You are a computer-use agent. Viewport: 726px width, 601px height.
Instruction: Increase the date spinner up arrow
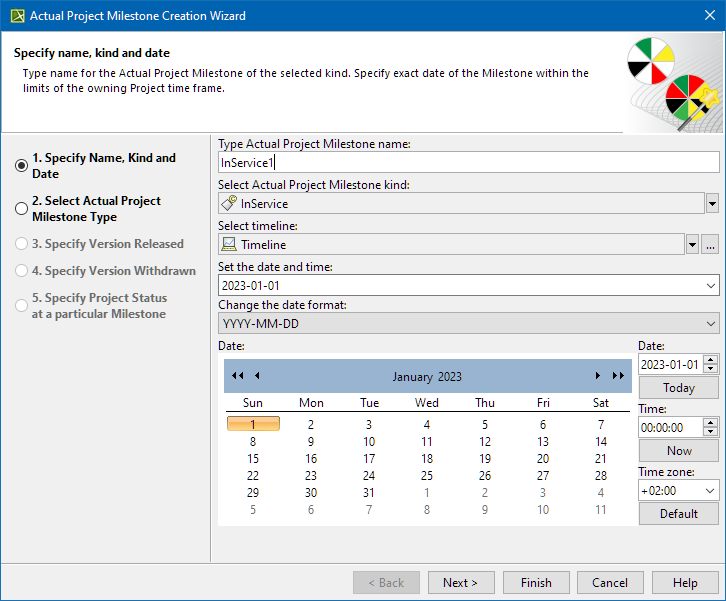tap(711, 360)
